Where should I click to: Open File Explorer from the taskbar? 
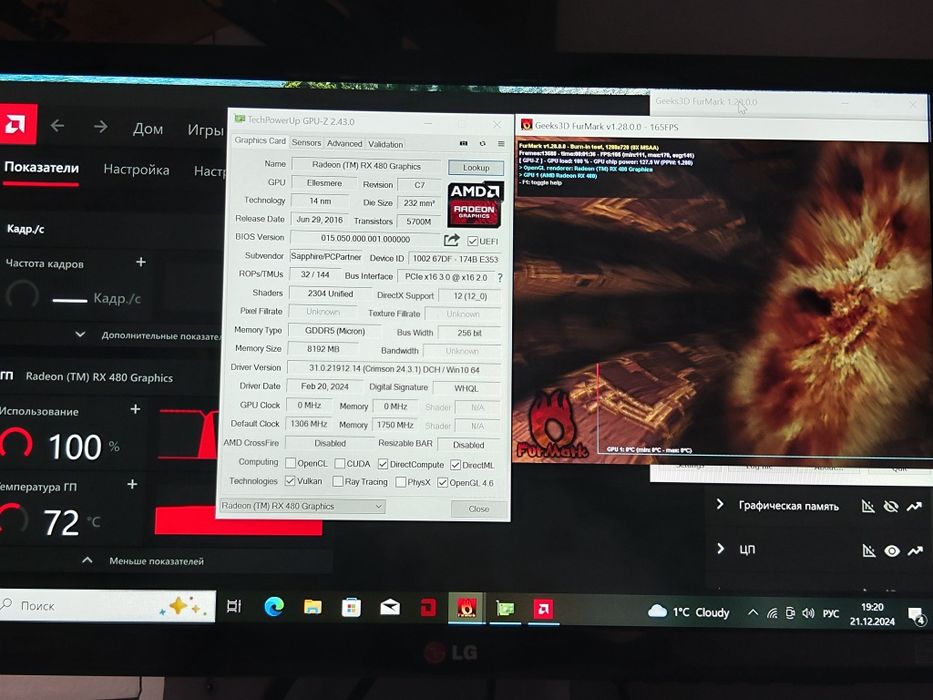[312, 607]
